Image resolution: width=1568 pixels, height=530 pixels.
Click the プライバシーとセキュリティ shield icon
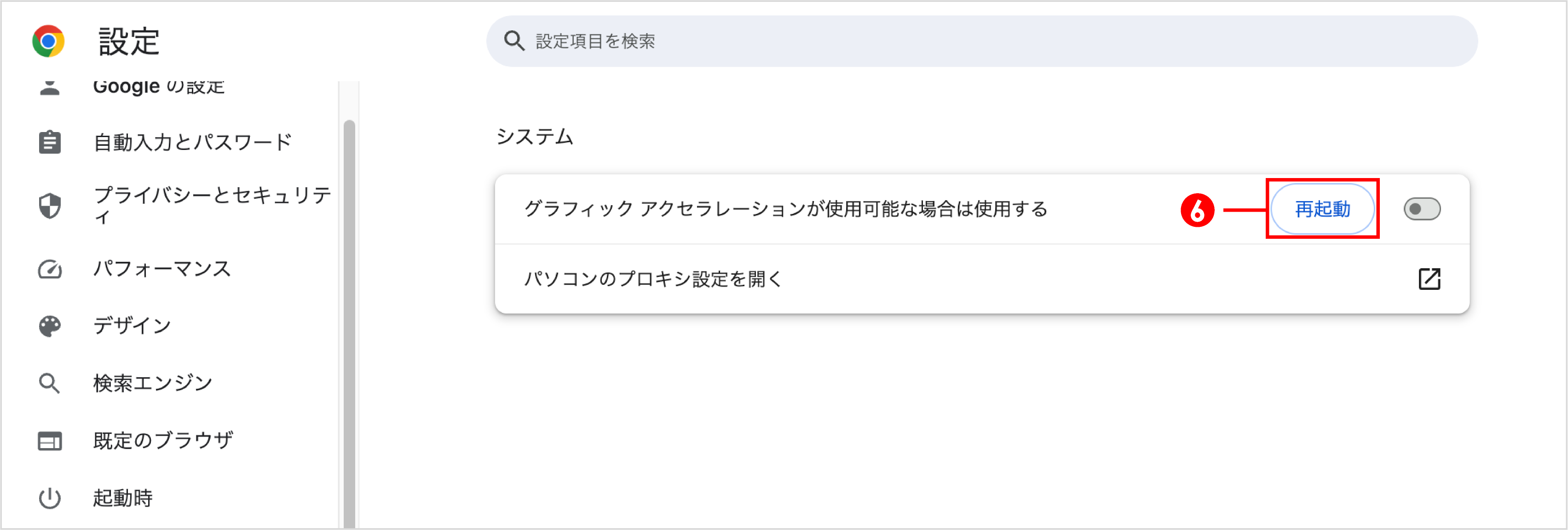pos(49,206)
